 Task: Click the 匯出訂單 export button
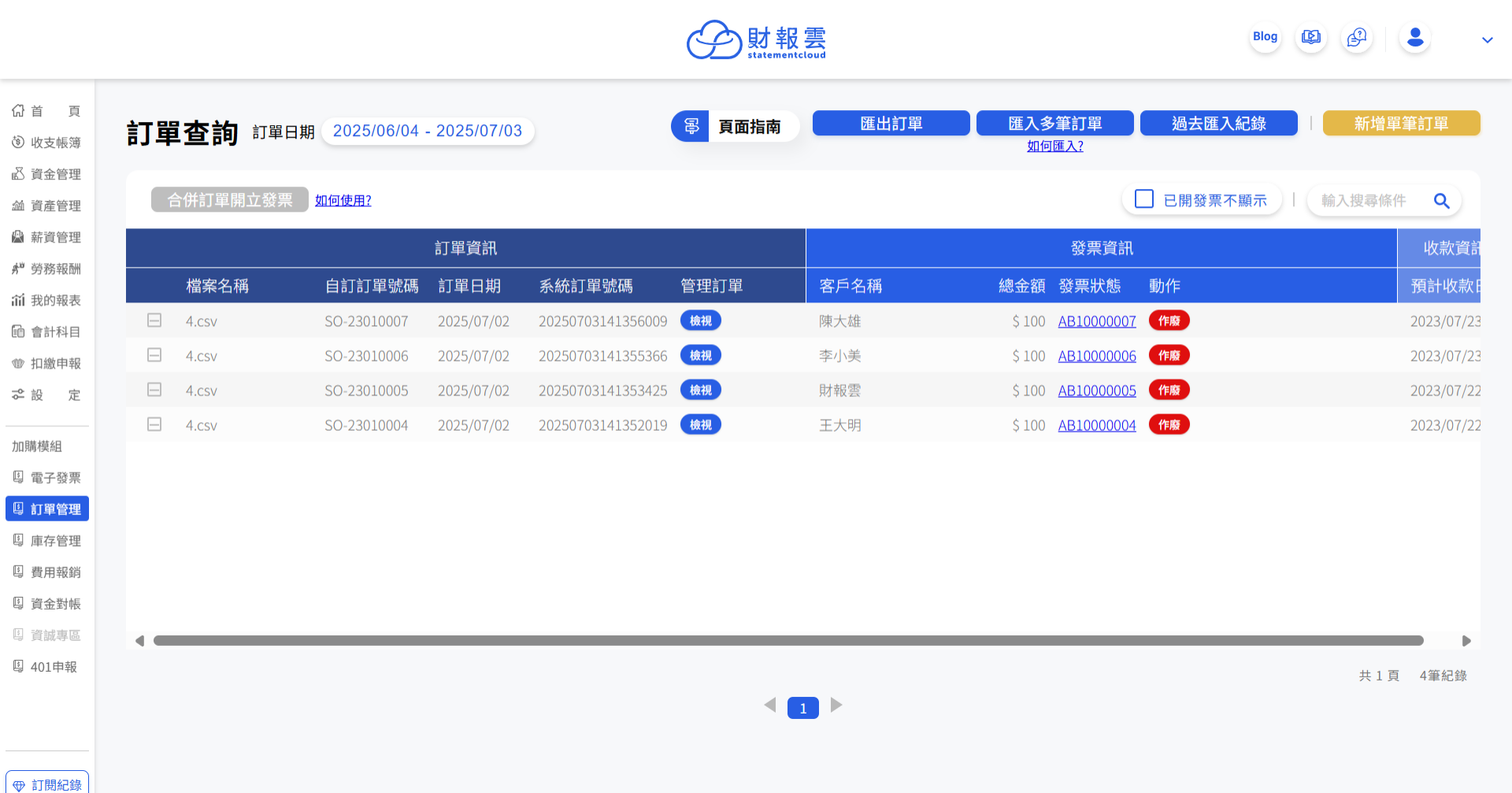[x=891, y=123]
